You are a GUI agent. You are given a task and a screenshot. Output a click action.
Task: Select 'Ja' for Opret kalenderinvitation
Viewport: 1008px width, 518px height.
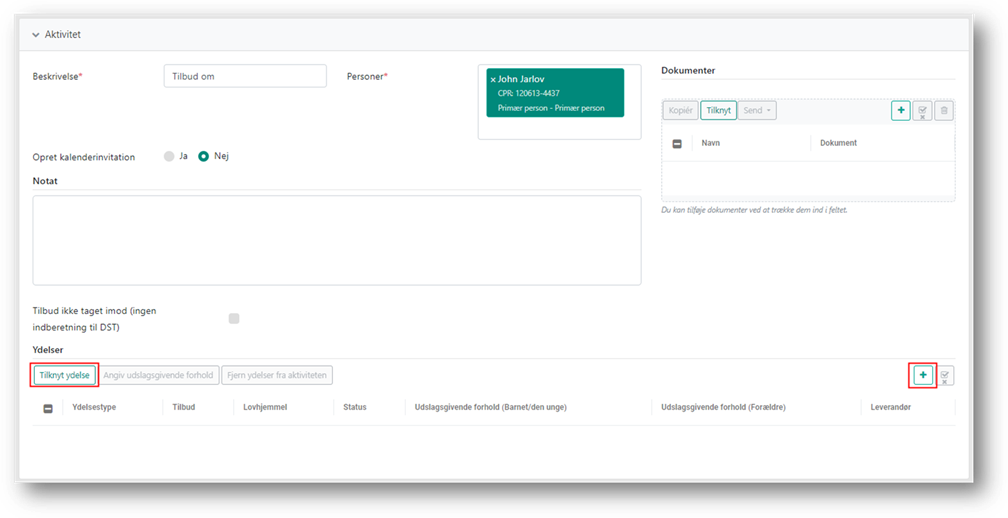point(169,156)
